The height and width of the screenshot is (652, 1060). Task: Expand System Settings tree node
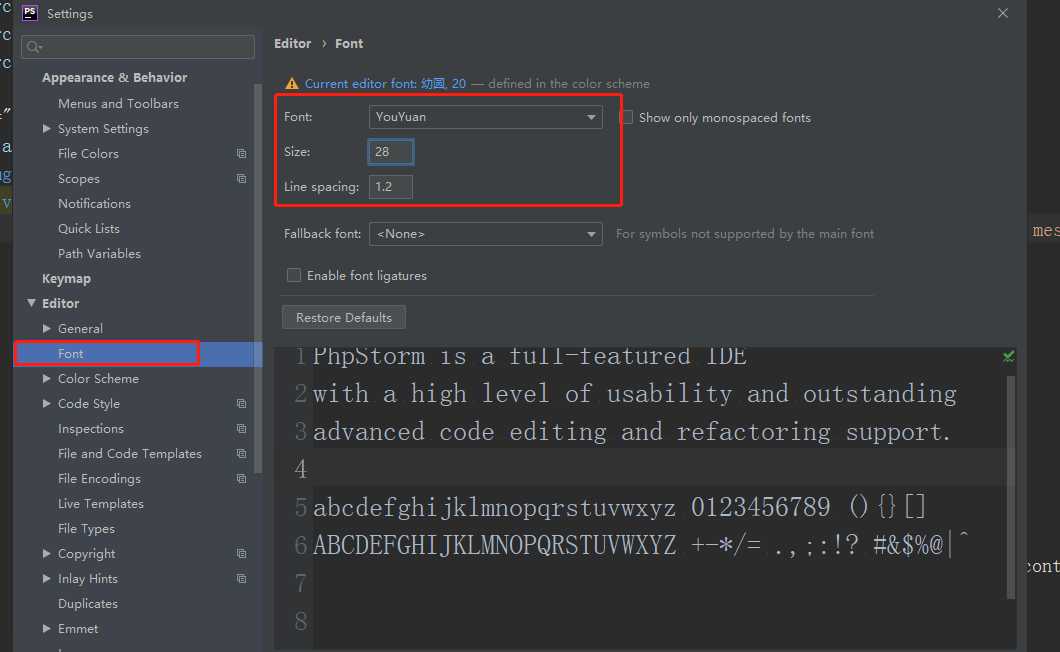[47, 129]
